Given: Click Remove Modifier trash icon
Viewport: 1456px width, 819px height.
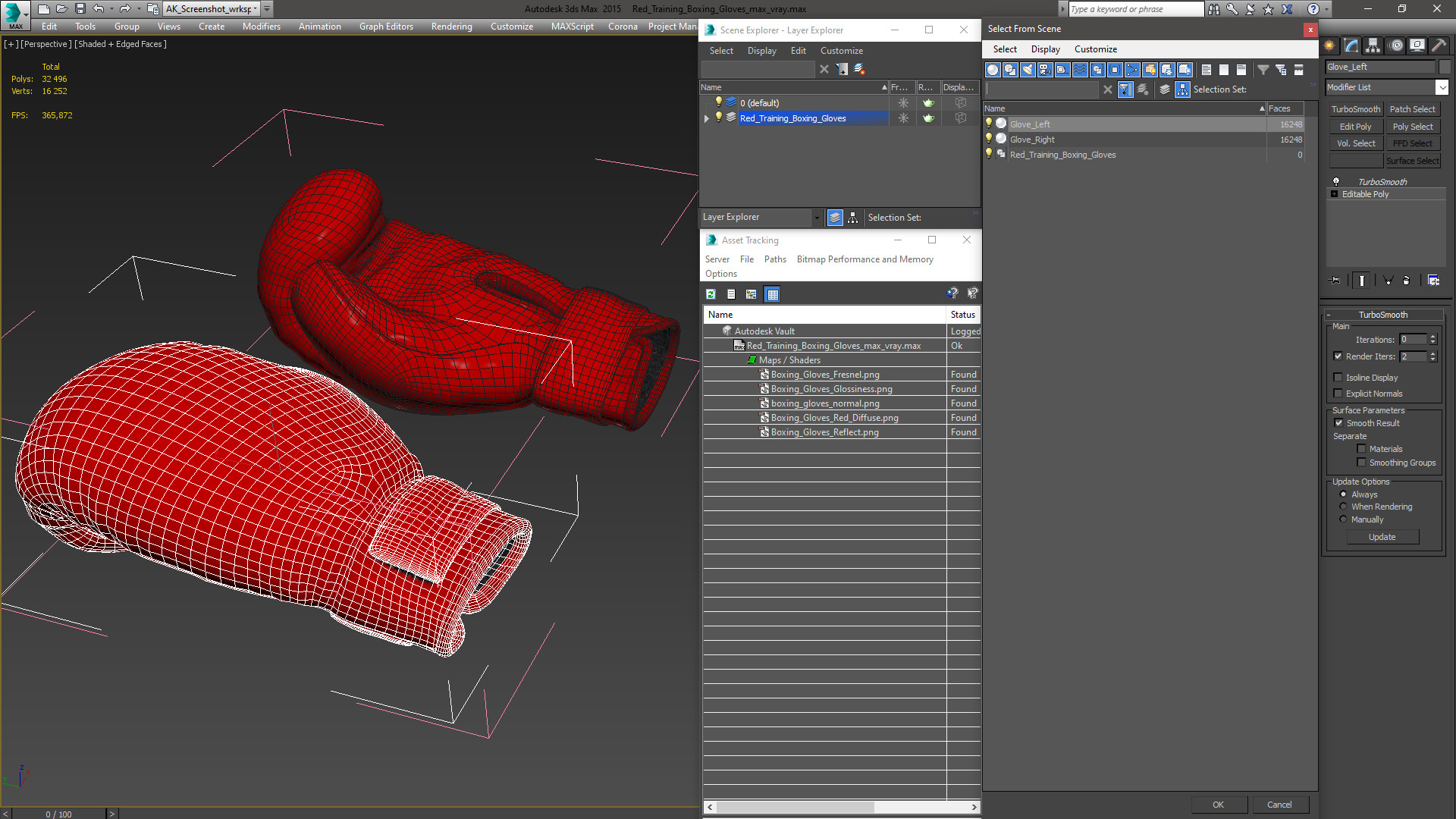Looking at the screenshot, I should click(x=1407, y=281).
